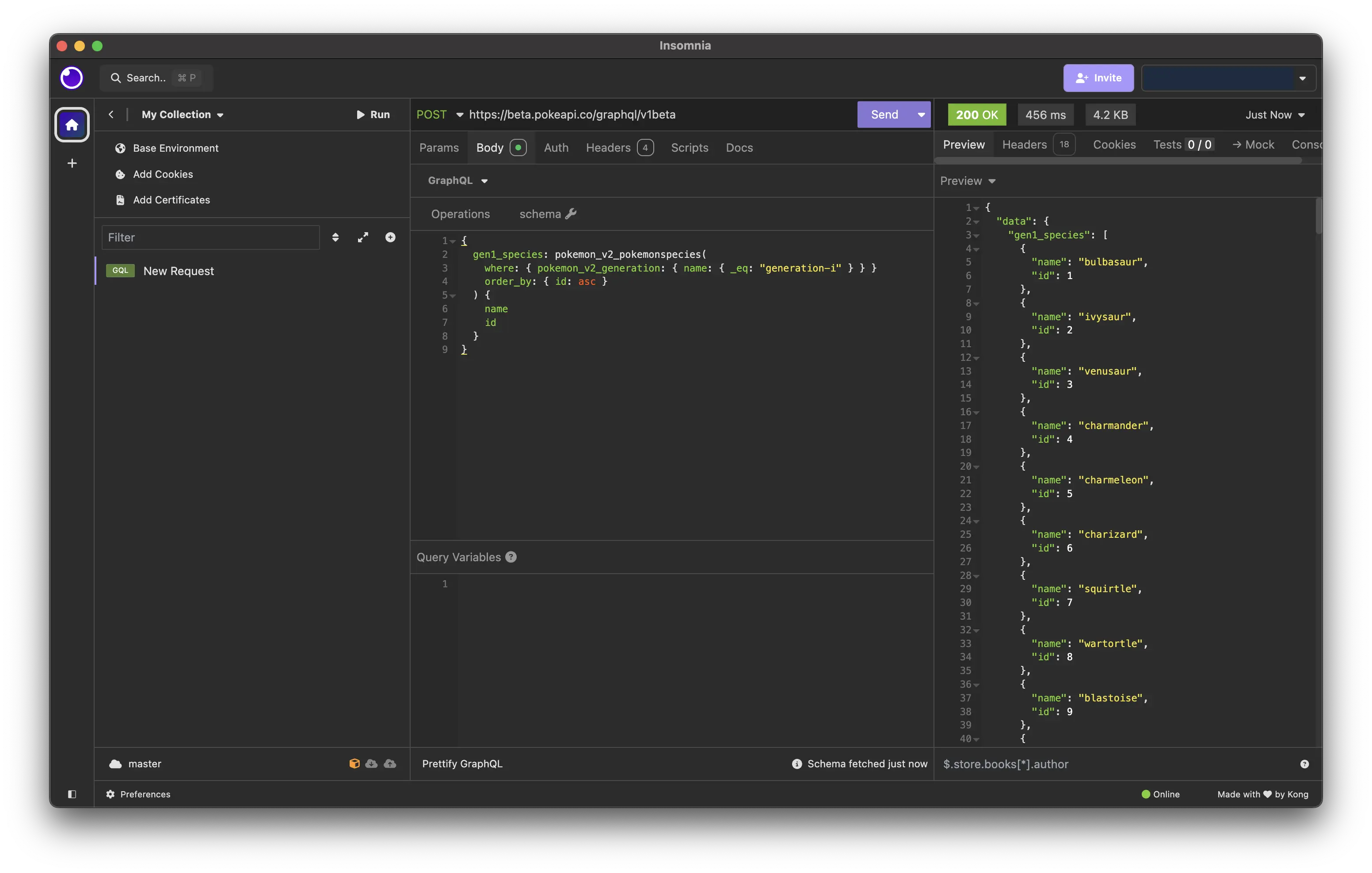The width and height of the screenshot is (1372, 873).
Task: Click the Schema fetched info icon
Action: tap(797, 764)
